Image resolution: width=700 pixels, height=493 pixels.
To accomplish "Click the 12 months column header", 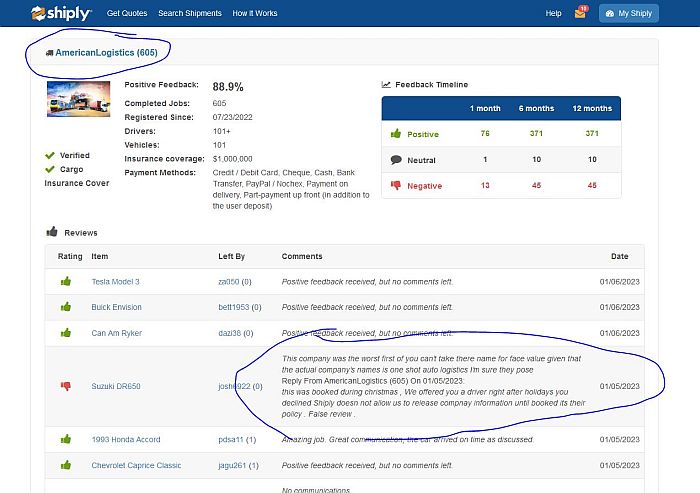I will coord(592,109).
